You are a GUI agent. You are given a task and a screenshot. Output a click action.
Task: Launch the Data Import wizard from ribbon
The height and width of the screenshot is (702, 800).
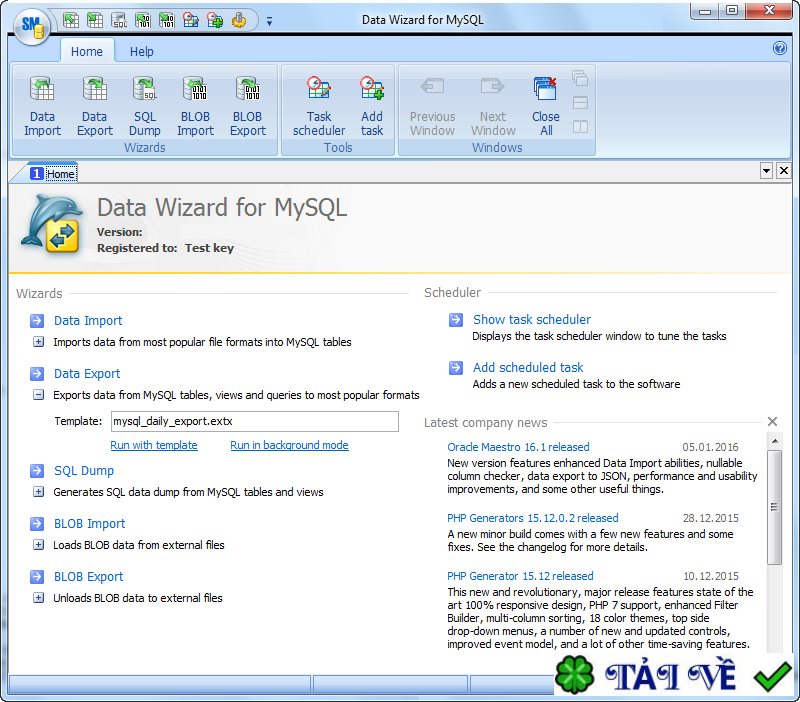point(42,106)
